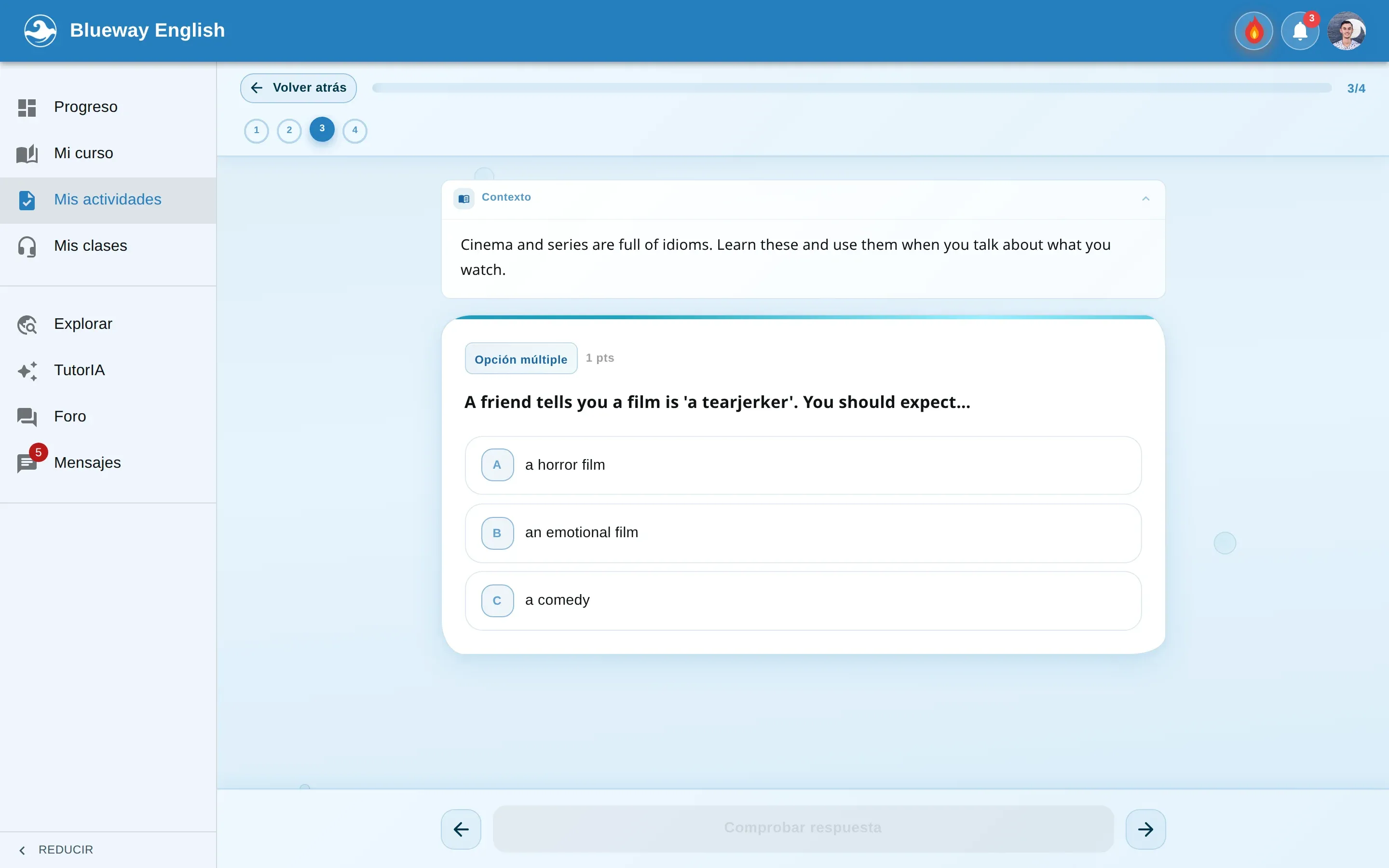Click Comprobar respuesta button
This screenshot has height=868, width=1389.
pos(803,828)
